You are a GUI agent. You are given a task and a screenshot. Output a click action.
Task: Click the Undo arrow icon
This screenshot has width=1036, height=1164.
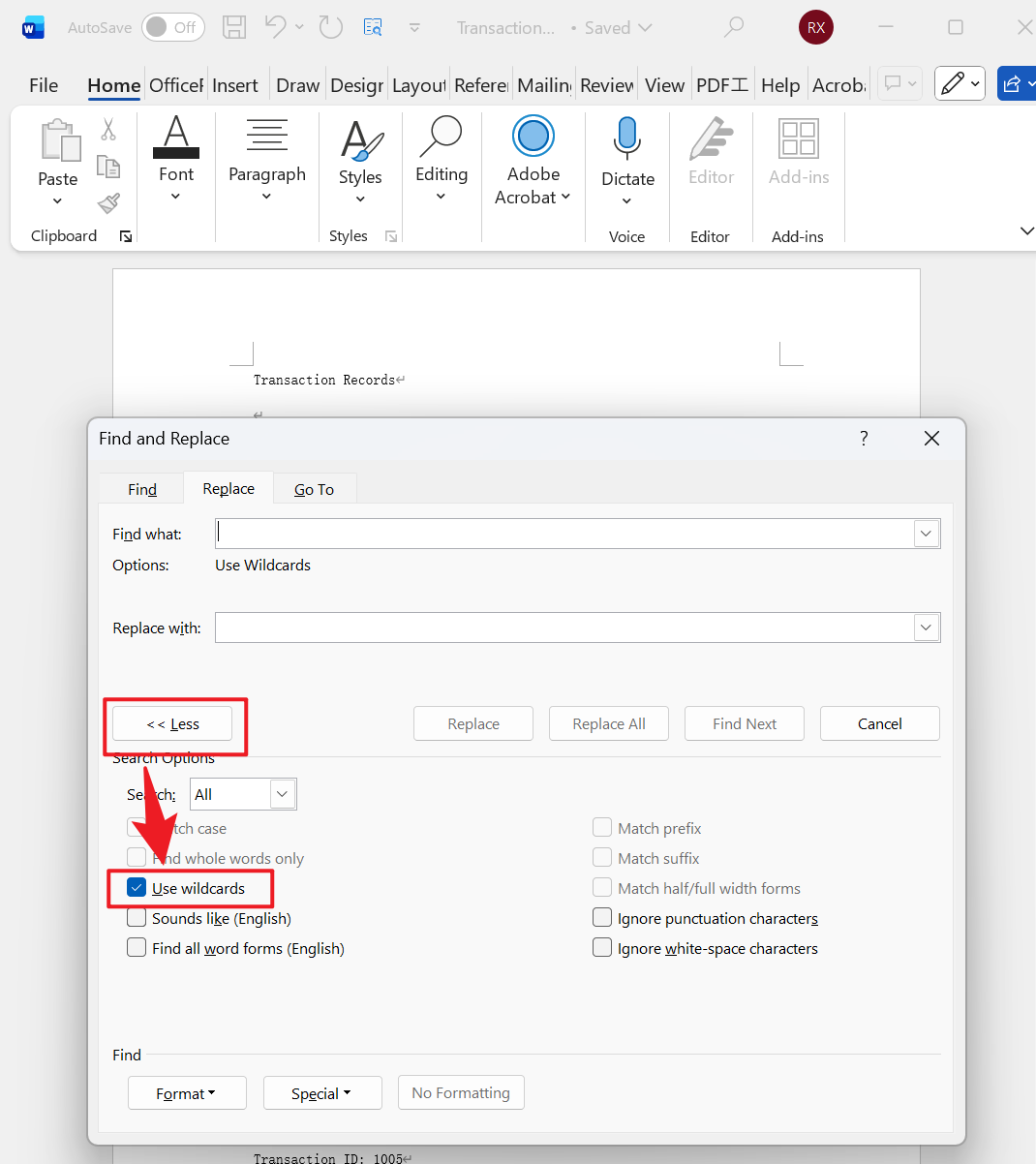276,27
